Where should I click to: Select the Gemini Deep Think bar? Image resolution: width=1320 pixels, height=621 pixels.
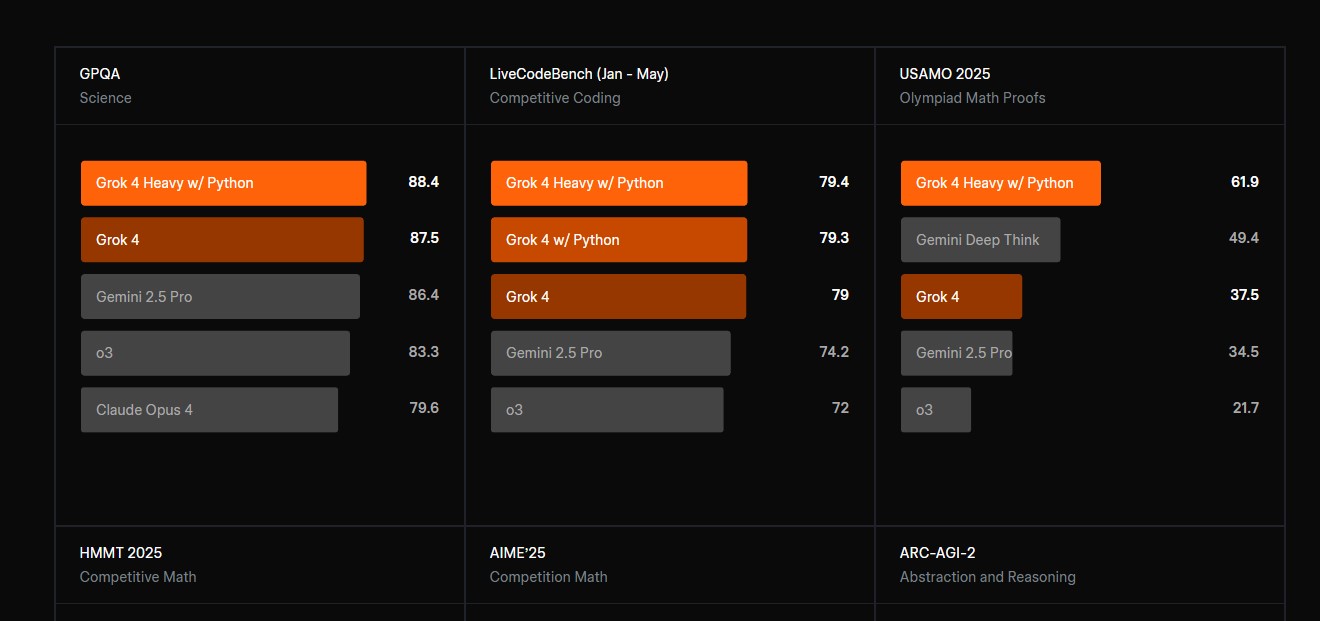pyautogui.click(x=981, y=240)
